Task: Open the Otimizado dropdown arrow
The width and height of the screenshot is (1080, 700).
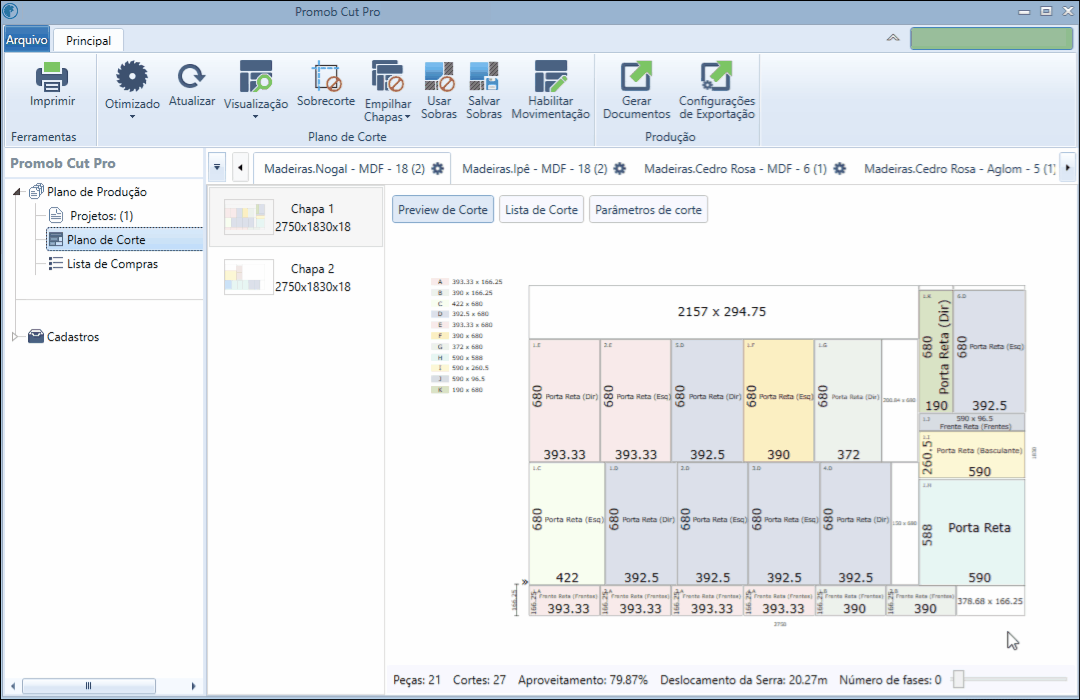Action: pos(132,116)
